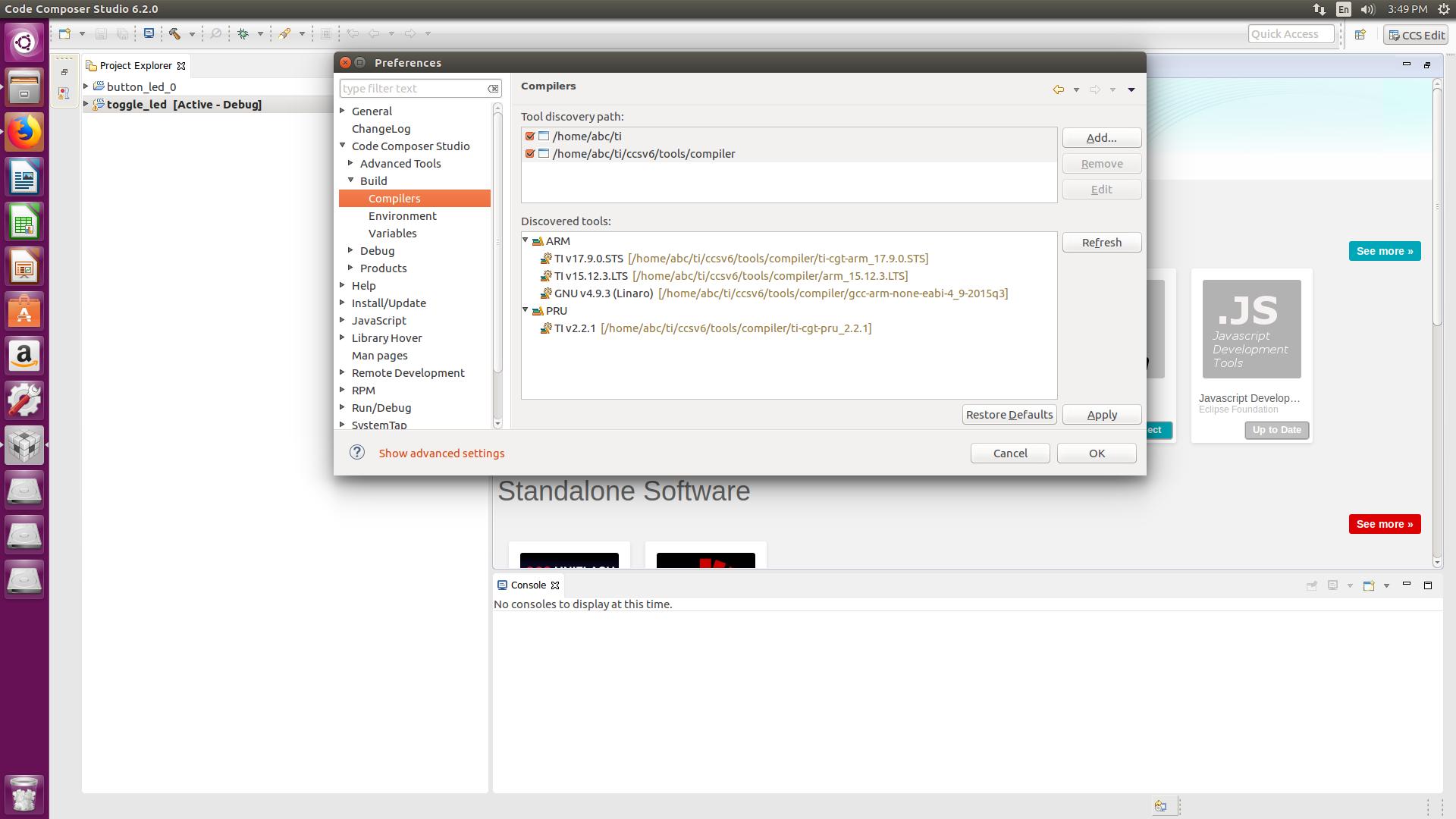Viewport: 1456px width, 819px height.
Task: Expand the toggle_led project
Action: click(86, 104)
